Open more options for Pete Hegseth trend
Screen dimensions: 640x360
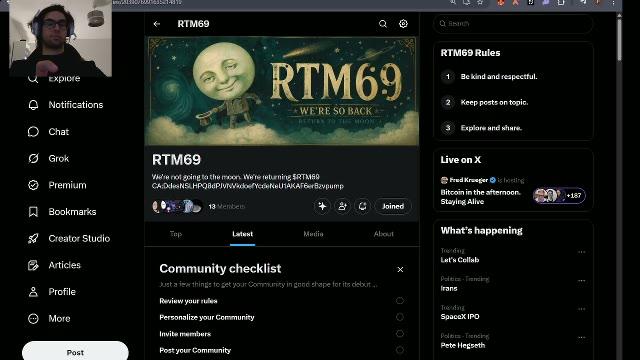coord(582,338)
